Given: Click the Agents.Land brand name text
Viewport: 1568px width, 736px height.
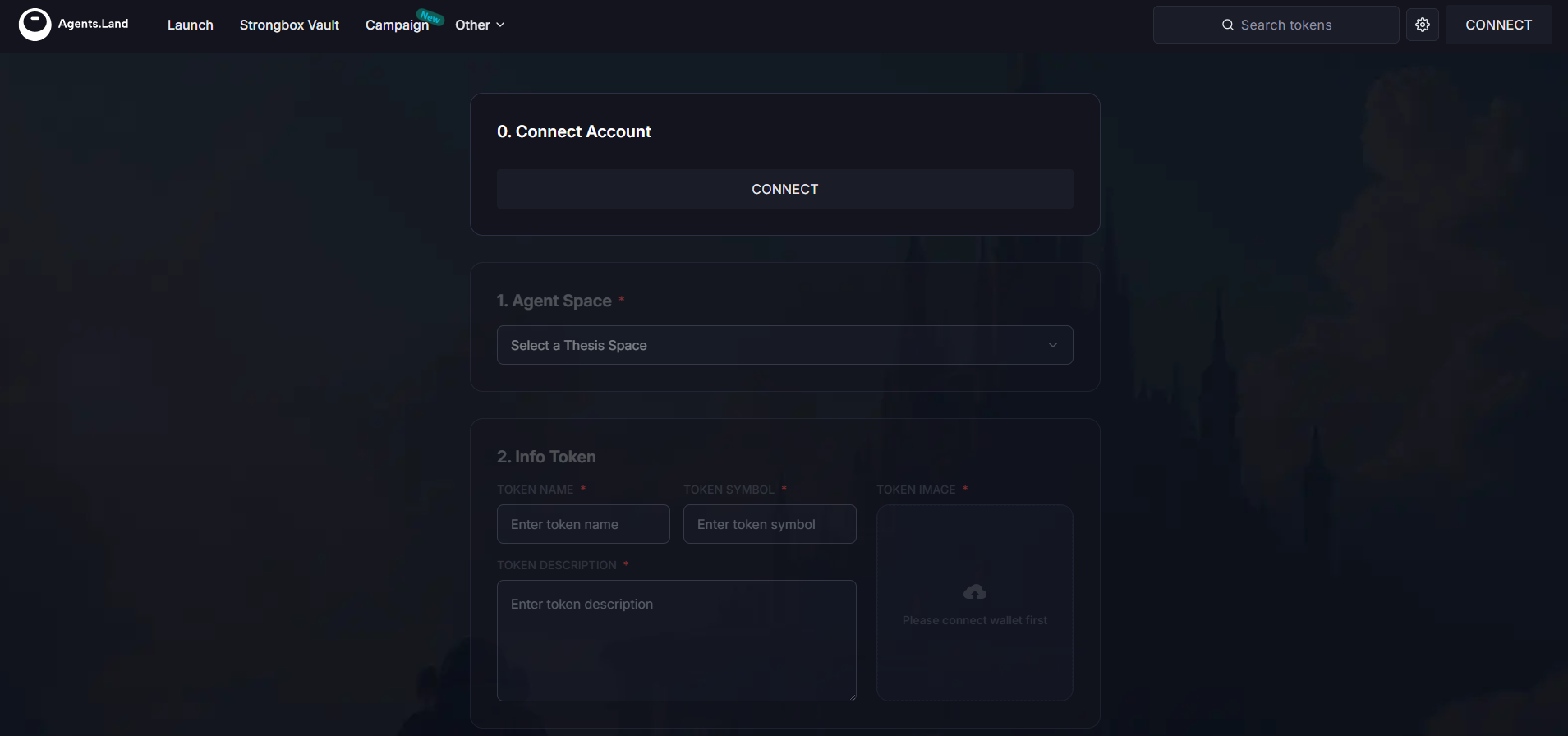Looking at the screenshot, I should [x=93, y=24].
